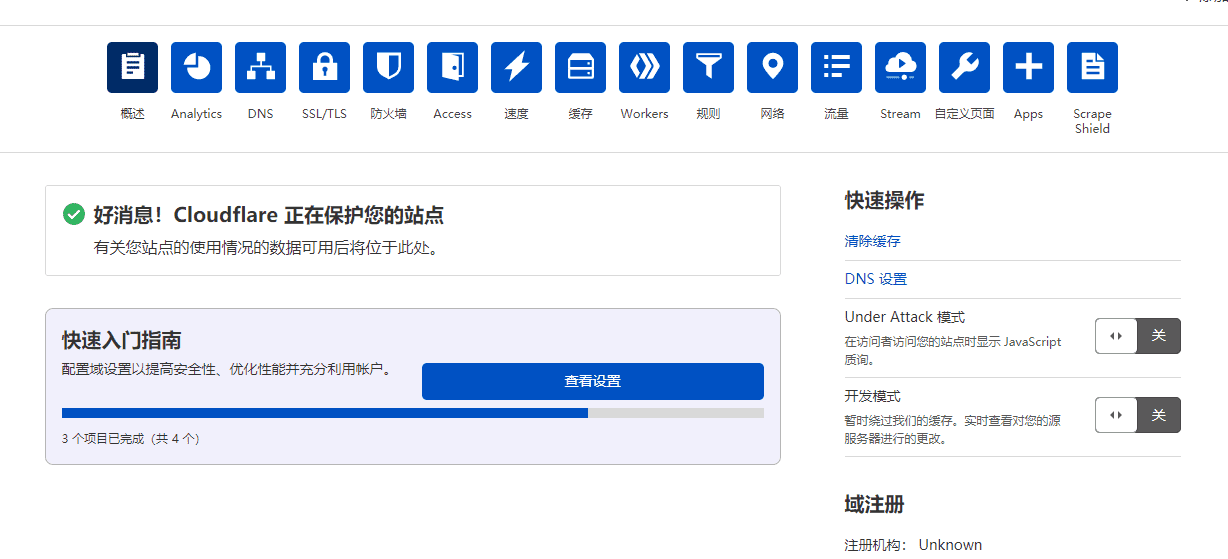Screen dimensions: 1228x559
Task: Toggle the Under Attack 模式 switch
Action: (x=1137, y=336)
